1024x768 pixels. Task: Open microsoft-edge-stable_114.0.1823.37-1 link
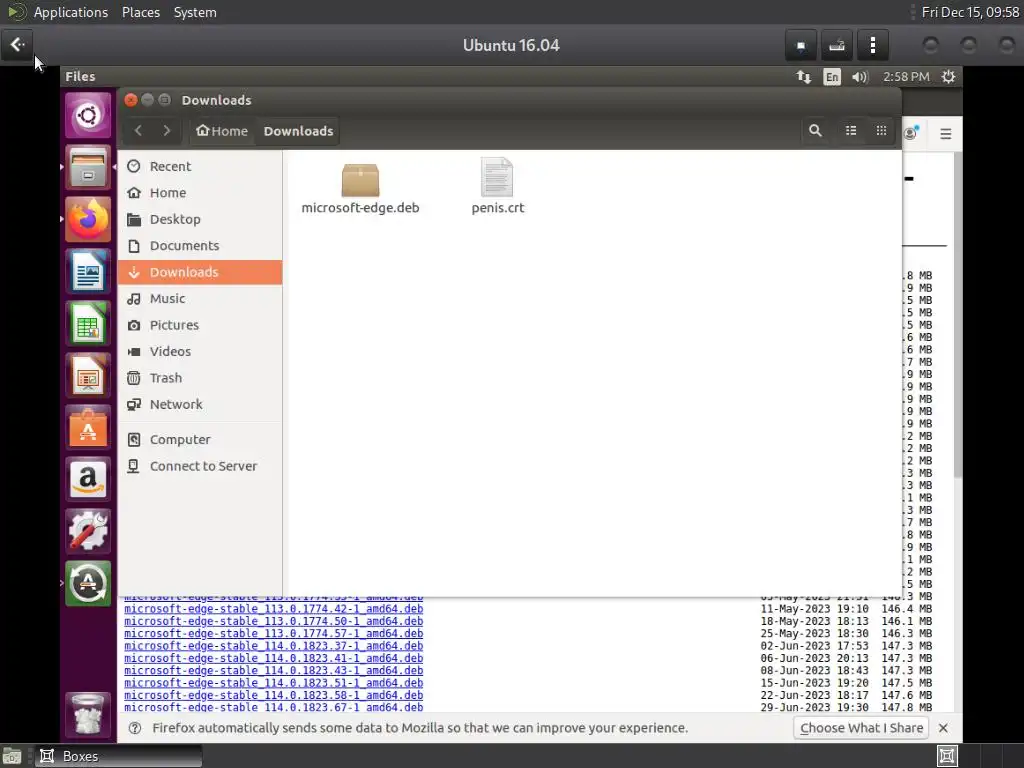click(x=274, y=646)
